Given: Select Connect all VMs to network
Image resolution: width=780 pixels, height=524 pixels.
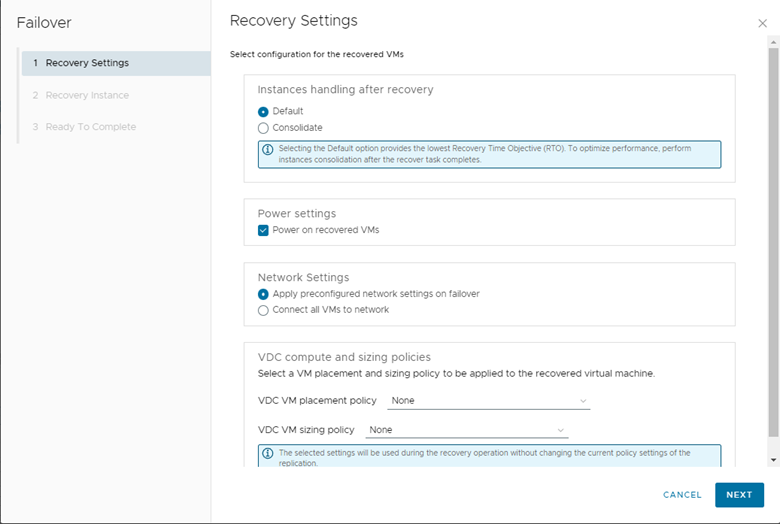Looking at the screenshot, I should click(264, 310).
